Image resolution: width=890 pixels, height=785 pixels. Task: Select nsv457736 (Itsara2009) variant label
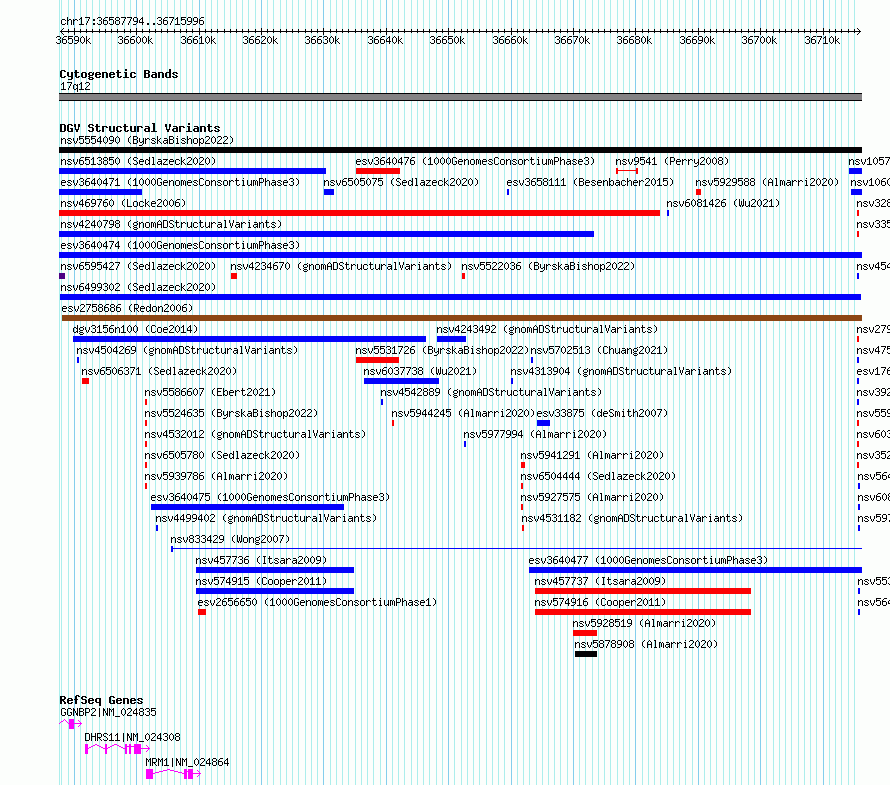point(261,560)
